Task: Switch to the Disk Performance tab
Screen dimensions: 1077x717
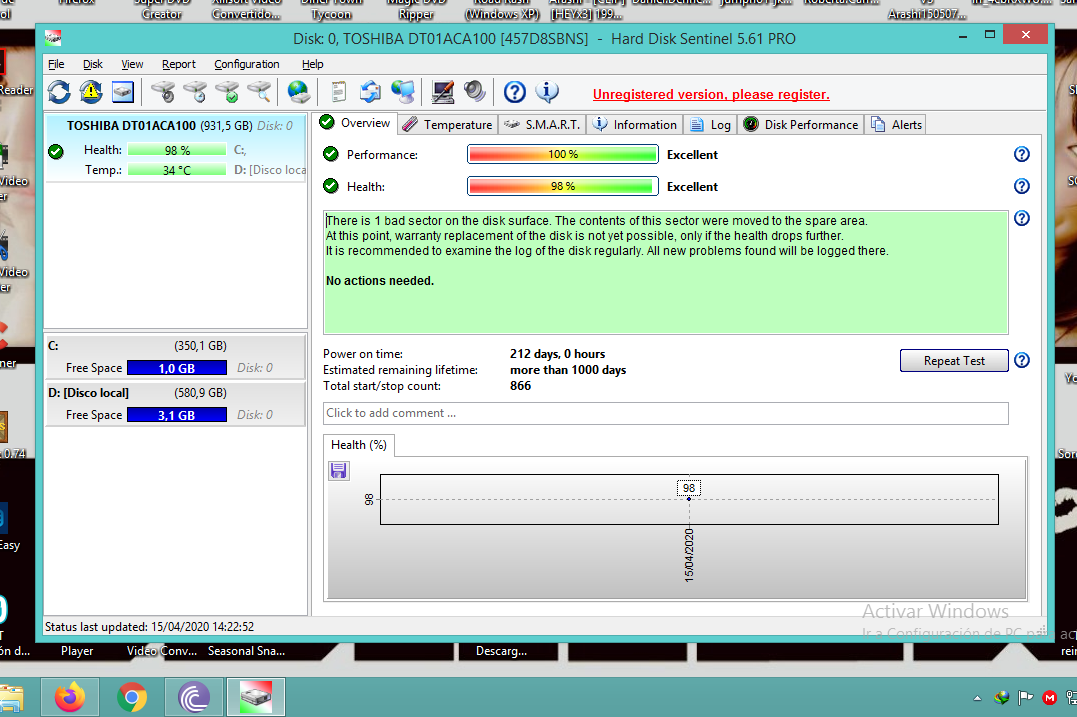Action: (x=801, y=125)
